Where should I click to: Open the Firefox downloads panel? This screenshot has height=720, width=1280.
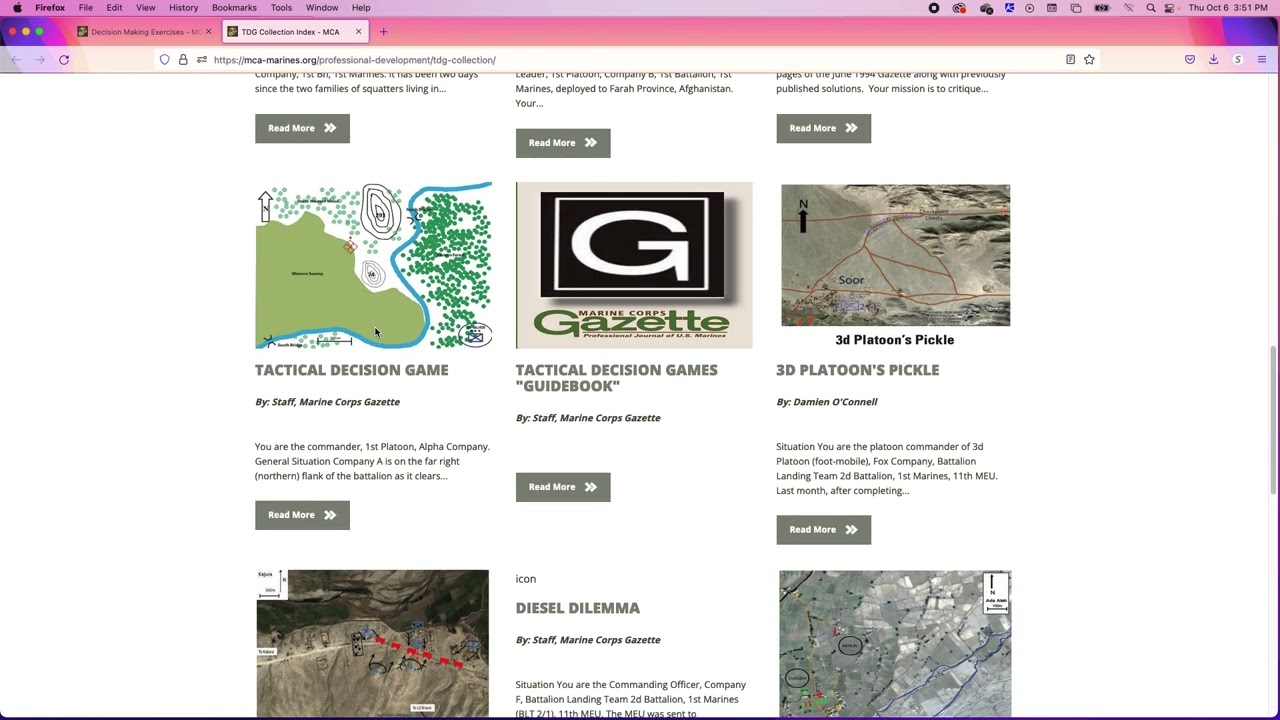(1213, 60)
